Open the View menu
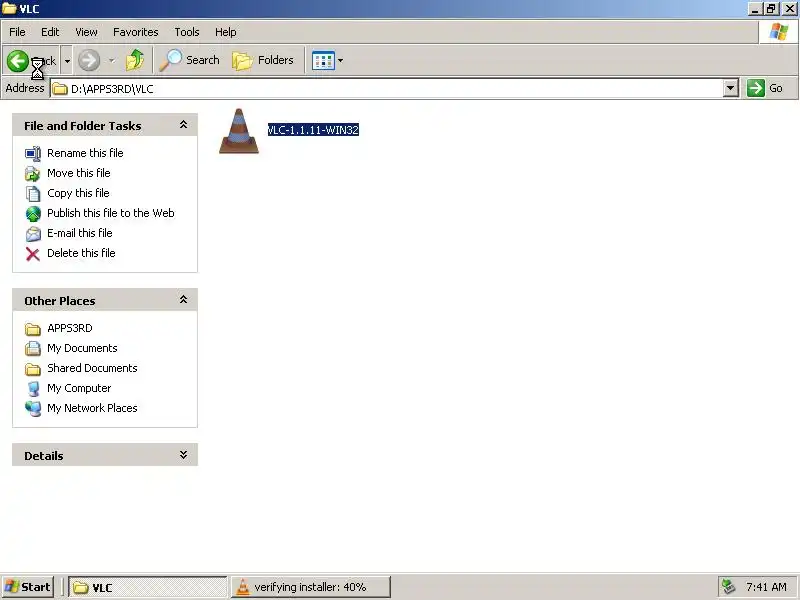800x600 pixels. tap(86, 32)
